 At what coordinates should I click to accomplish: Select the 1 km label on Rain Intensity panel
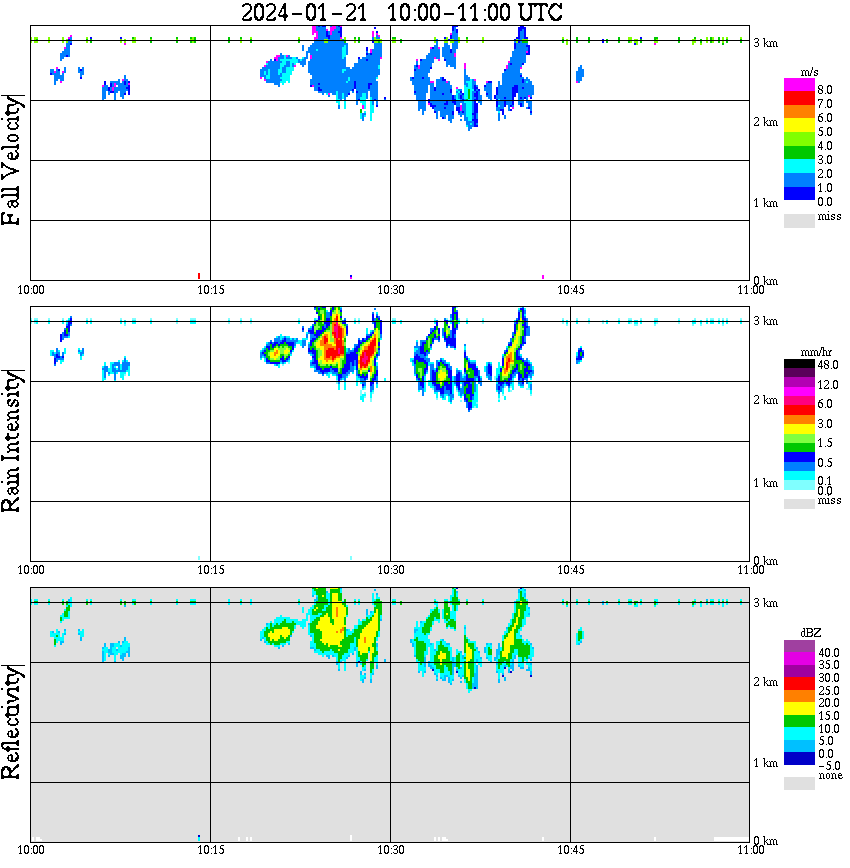765,483
